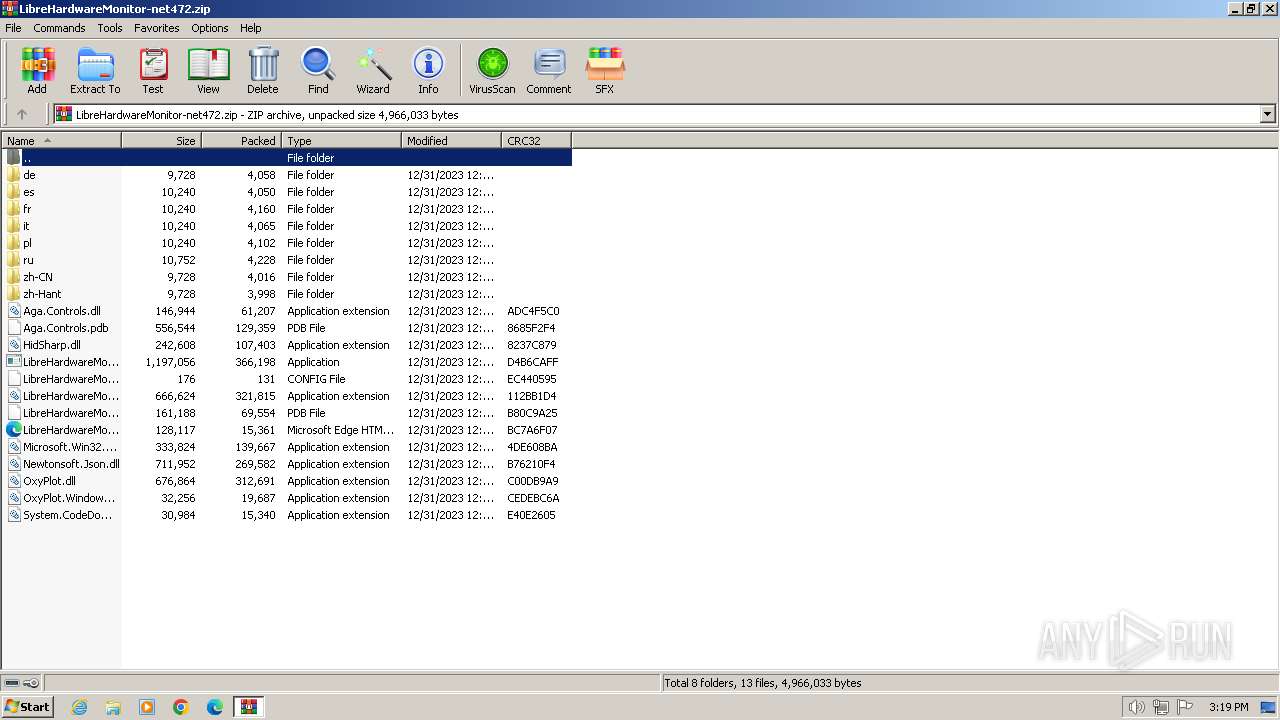Image resolution: width=1280 pixels, height=720 pixels.
Task: Sort by the Type column header
Action: [x=342, y=141]
